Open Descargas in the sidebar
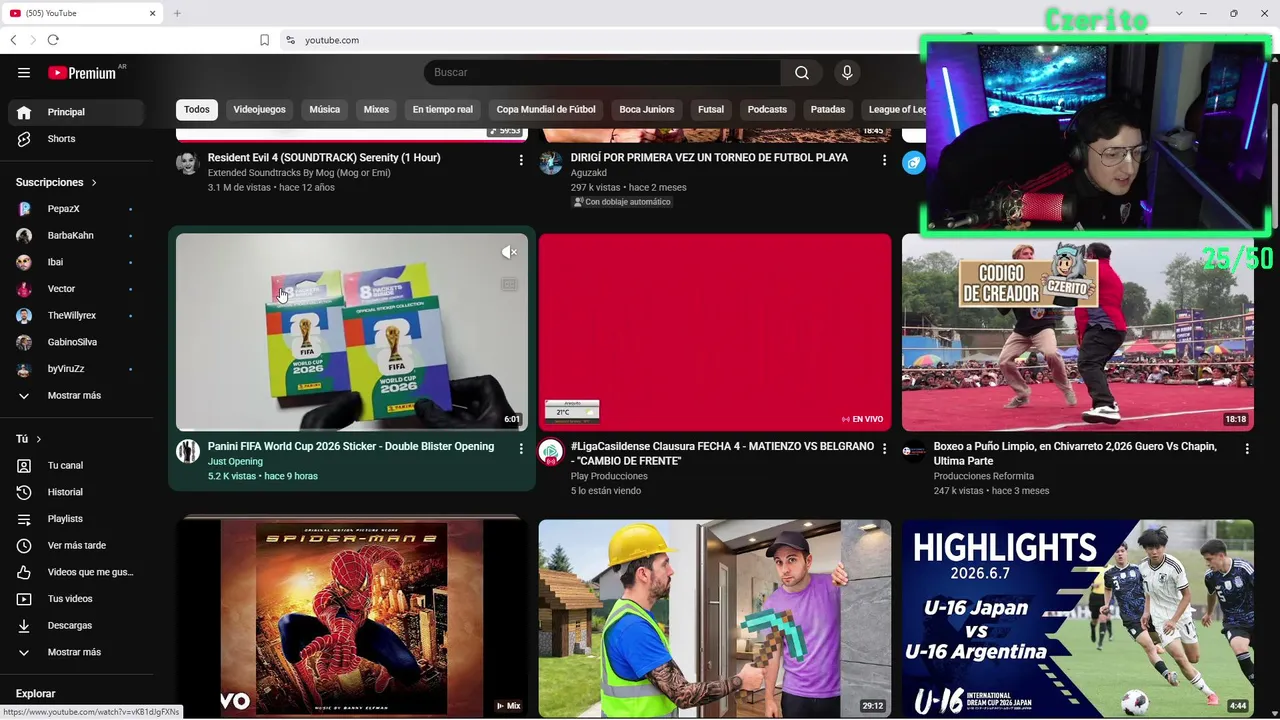The image size is (1280, 720). pos(76,626)
